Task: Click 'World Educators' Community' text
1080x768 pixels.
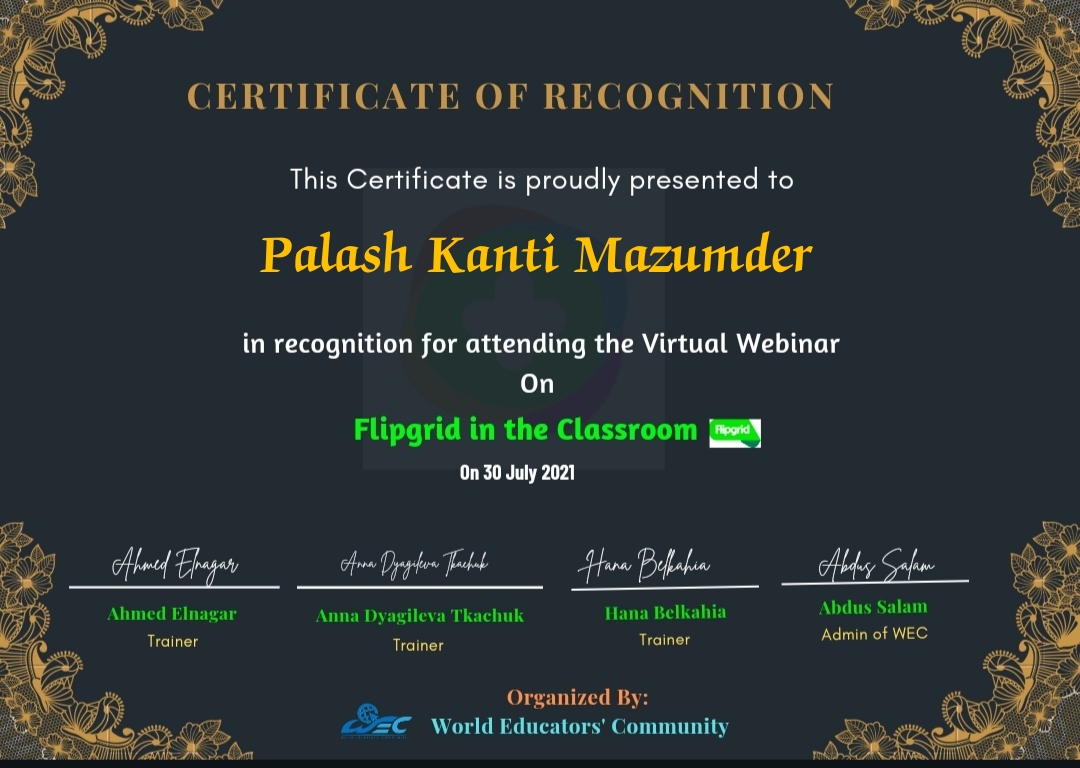Action: tap(580, 726)
